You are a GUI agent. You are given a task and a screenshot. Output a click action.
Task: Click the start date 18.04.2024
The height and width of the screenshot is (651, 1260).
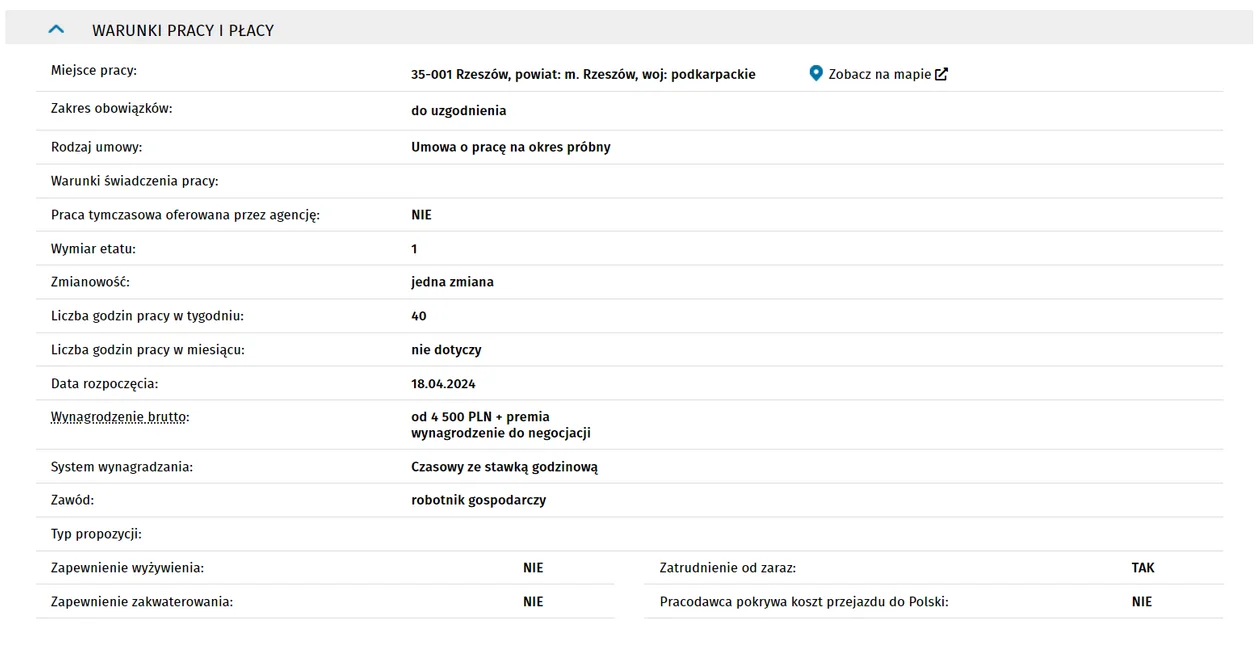point(443,384)
